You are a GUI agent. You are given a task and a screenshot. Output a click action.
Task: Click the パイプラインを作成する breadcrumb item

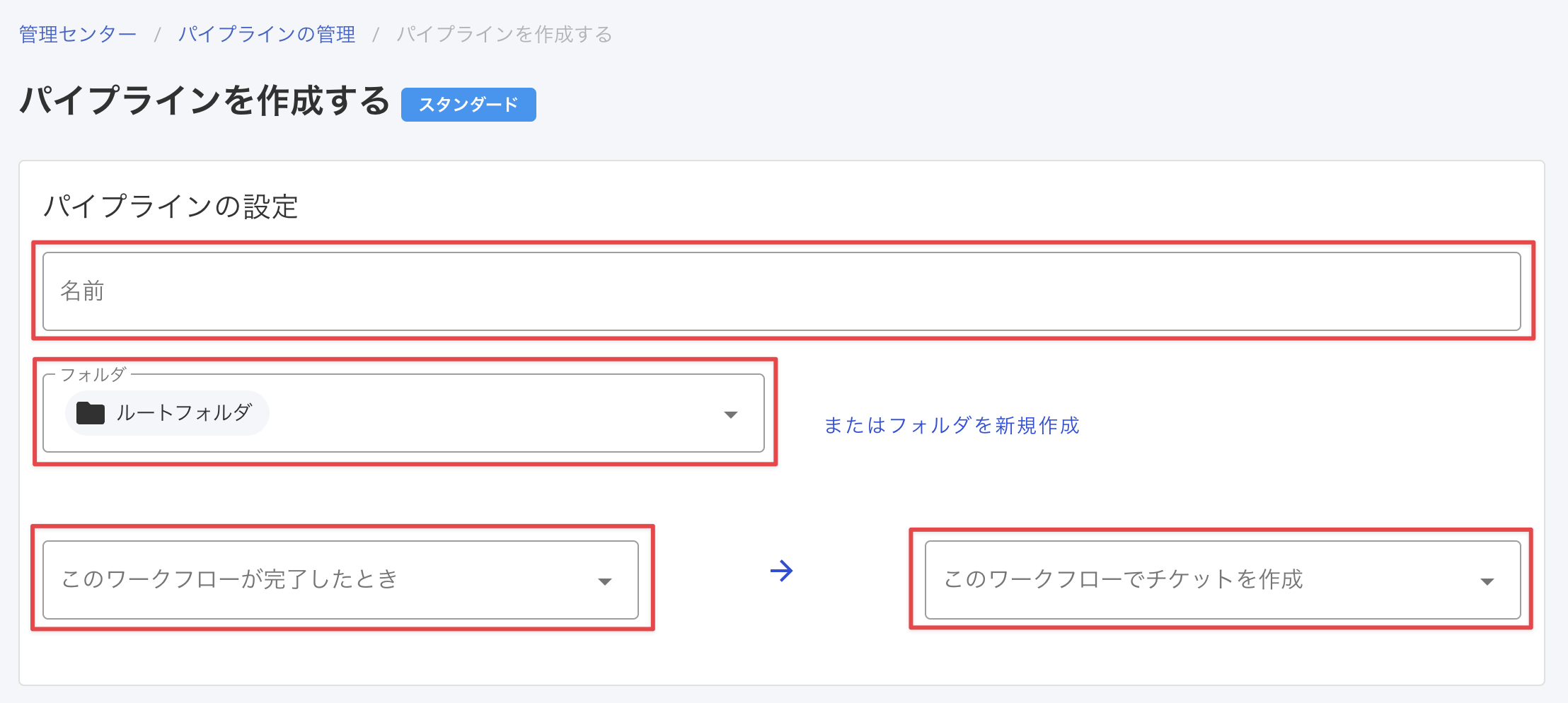(505, 34)
